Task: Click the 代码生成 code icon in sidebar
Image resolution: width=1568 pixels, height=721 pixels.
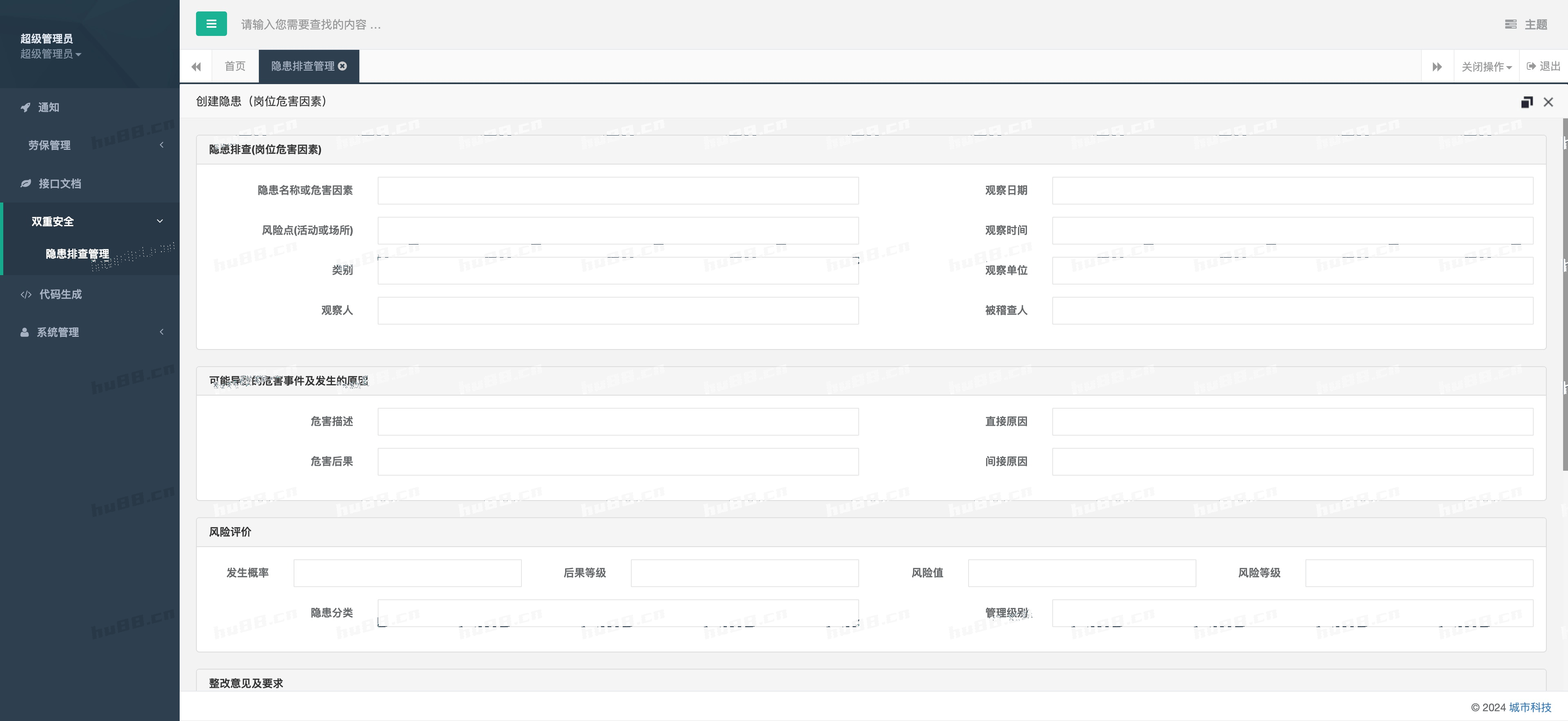Action: pyautogui.click(x=26, y=294)
